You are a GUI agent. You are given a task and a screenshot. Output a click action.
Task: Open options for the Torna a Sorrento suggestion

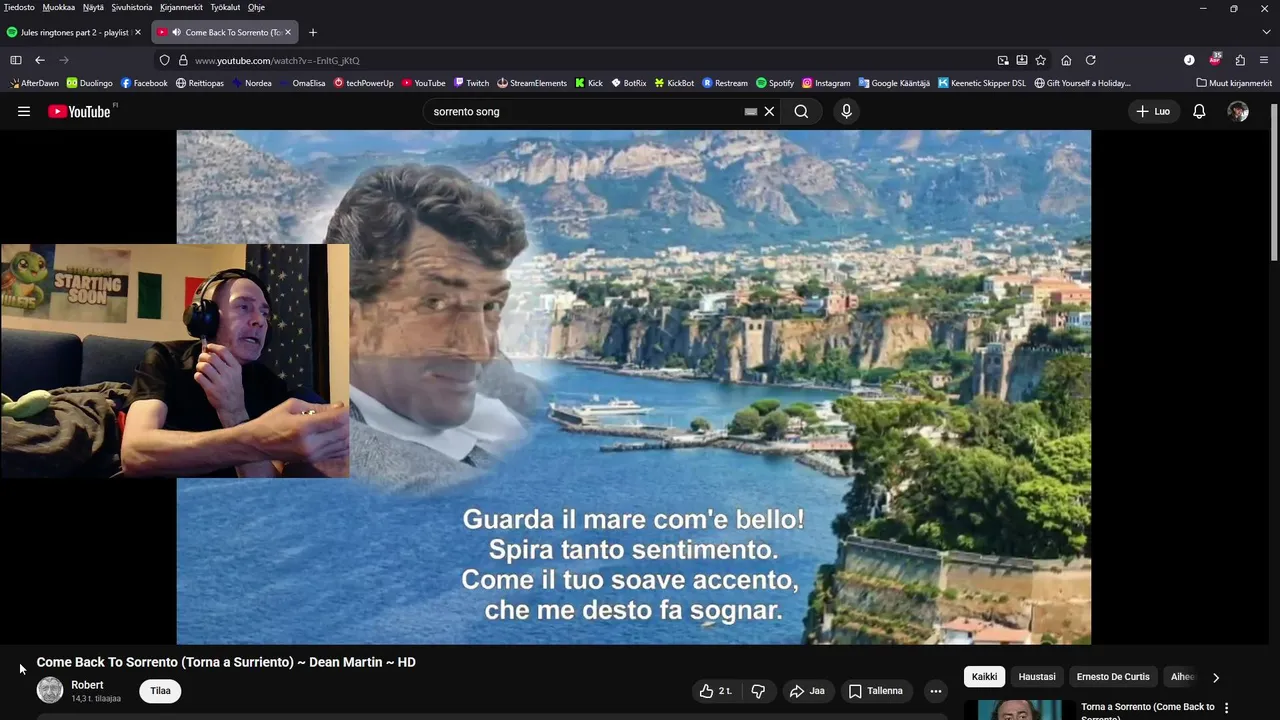tap(1227, 708)
